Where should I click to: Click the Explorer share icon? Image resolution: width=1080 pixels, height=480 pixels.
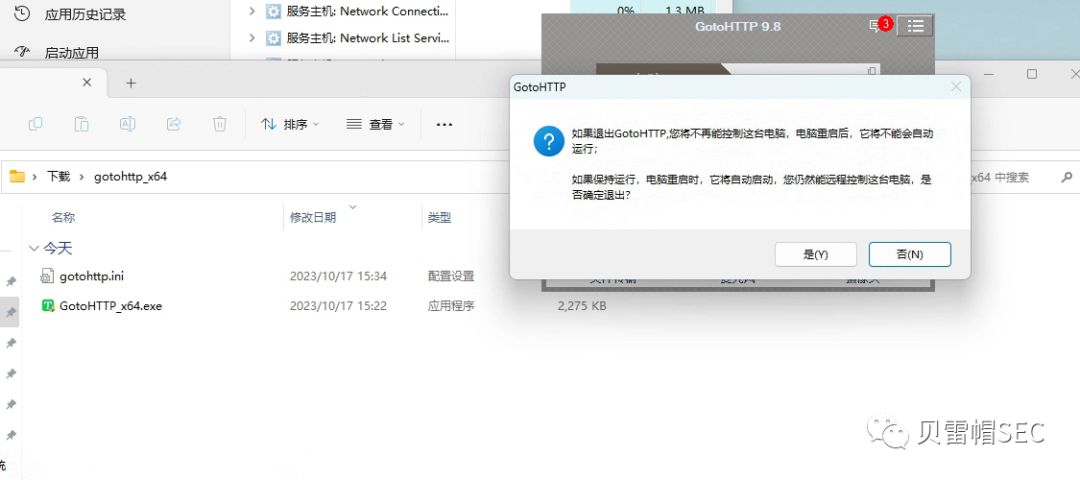(174, 124)
